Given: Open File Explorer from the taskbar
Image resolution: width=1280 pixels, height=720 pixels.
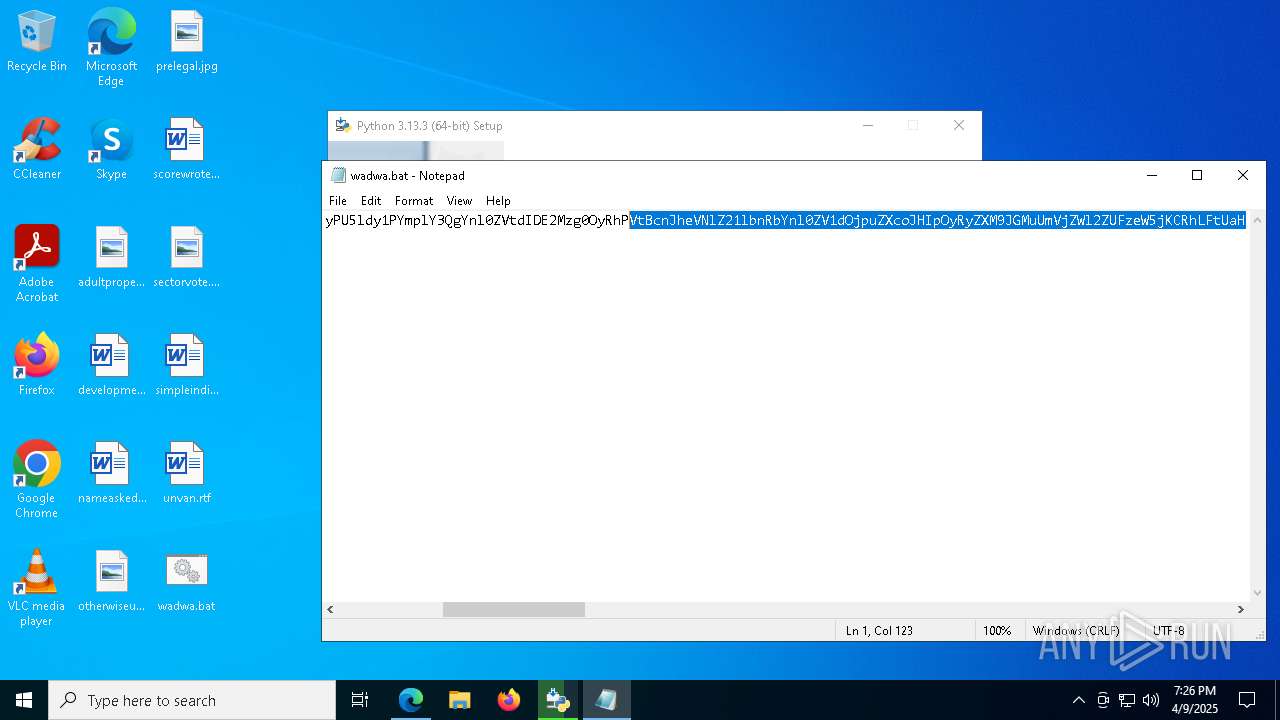Looking at the screenshot, I should click(x=460, y=700).
